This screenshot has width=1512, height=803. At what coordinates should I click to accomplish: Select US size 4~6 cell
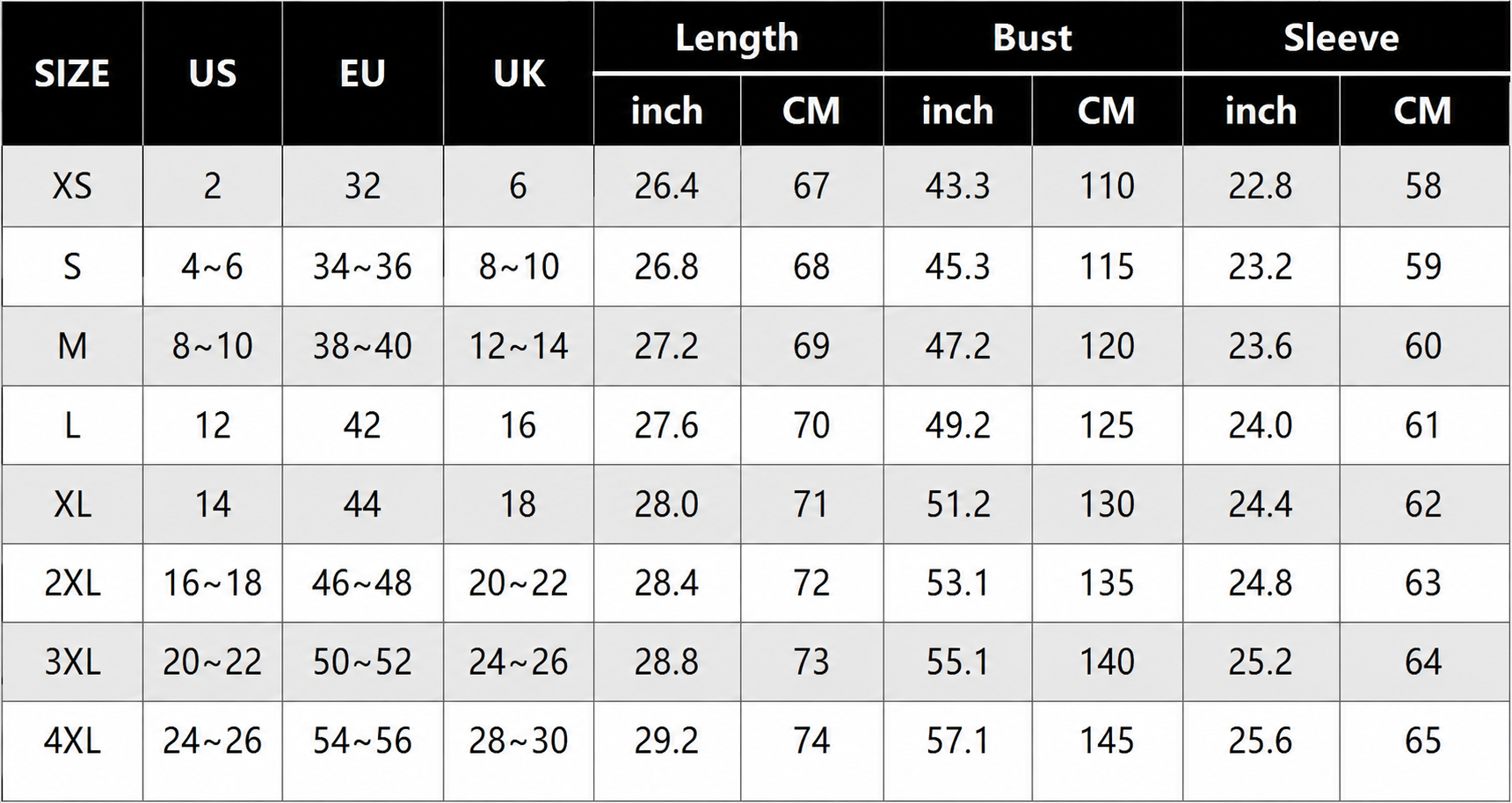[x=213, y=266]
